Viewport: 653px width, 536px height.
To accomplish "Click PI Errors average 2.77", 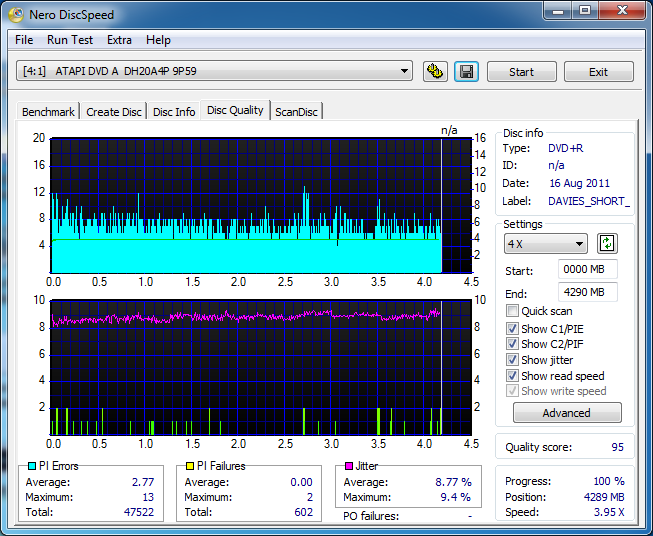I will point(143,482).
